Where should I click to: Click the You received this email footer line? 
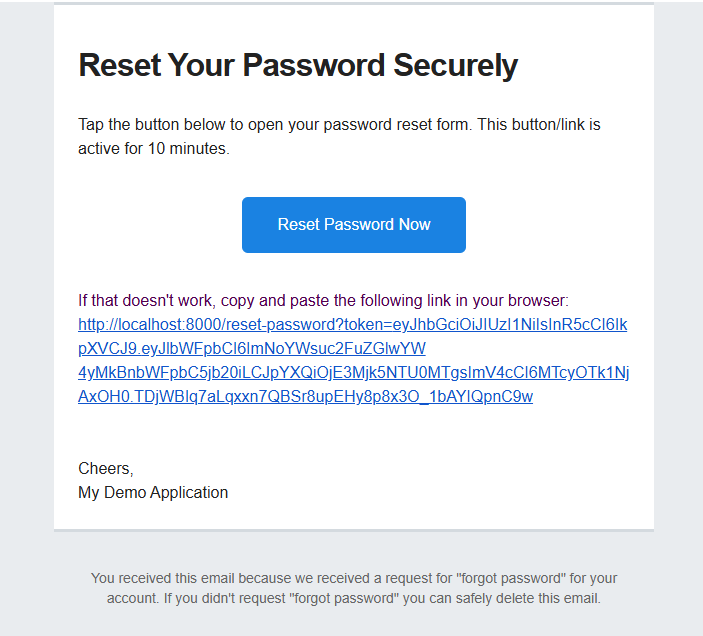(354, 578)
